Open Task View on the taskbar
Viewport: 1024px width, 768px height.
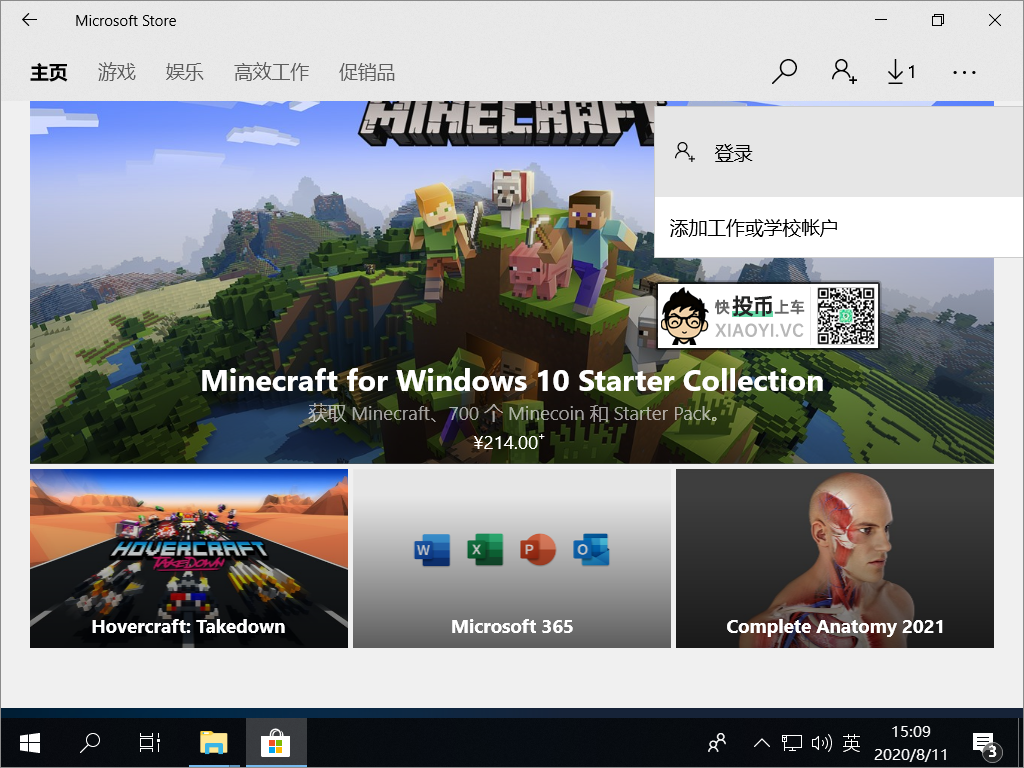(150, 743)
